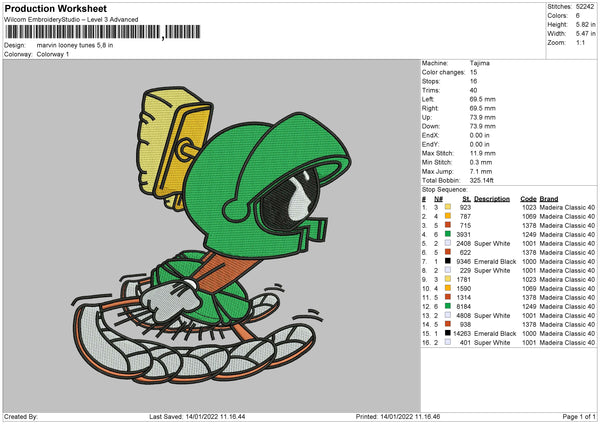This screenshot has width=600, height=424.
Task: Click the stitches count '52242'
Action: coord(585,7)
